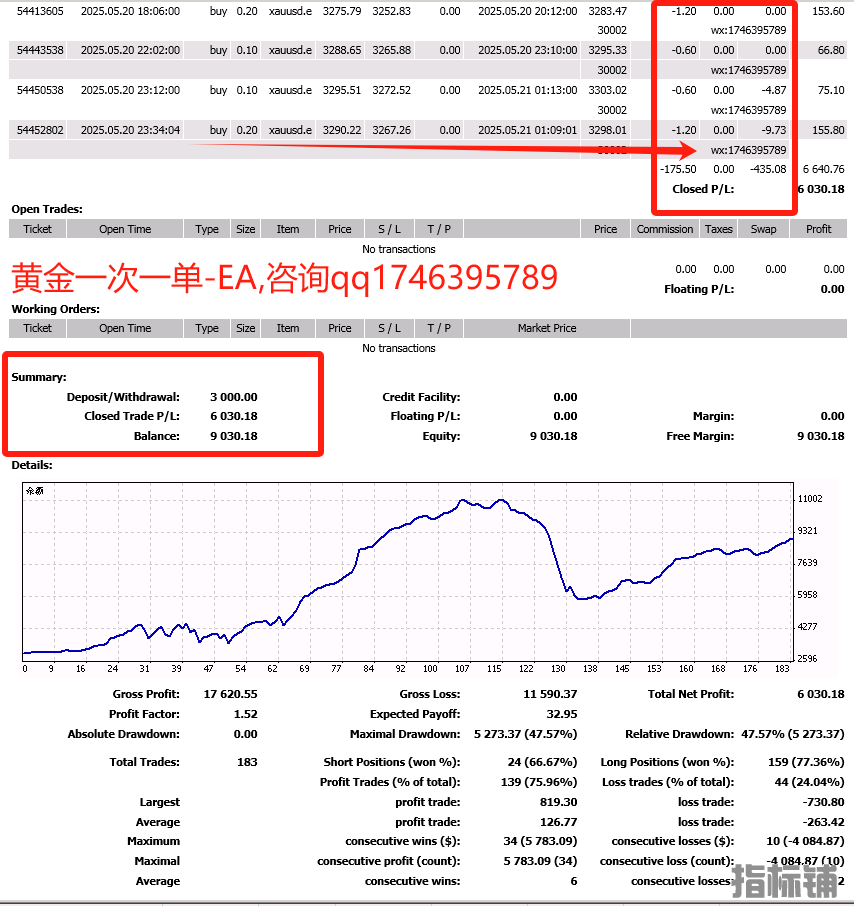This screenshot has width=854, height=906.
Task: Click total profit 6 640.76
Action: (823, 169)
